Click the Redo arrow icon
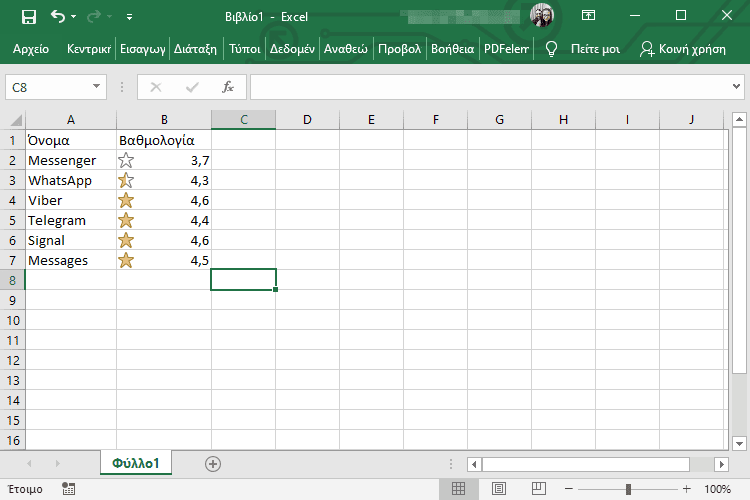This screenshot has width=750, height=500. [x=94, y=17]
